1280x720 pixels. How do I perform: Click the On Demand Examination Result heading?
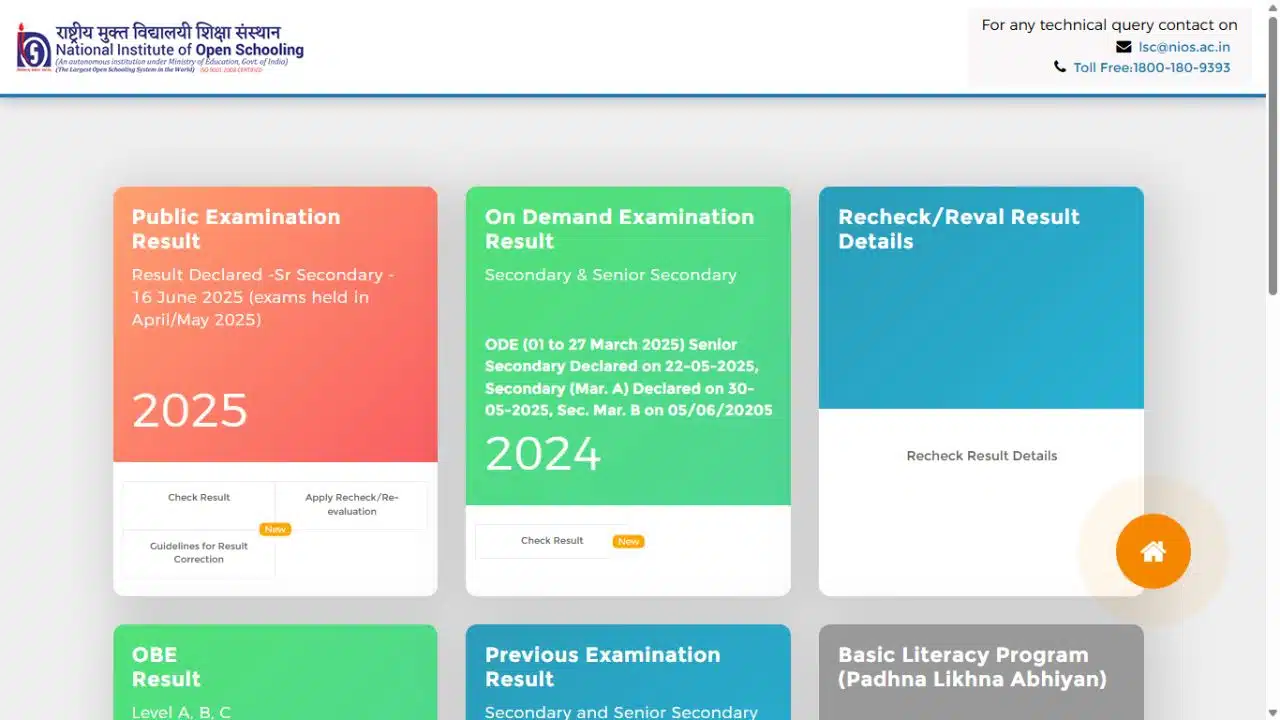pyautogui.click(x=619, y=229)
